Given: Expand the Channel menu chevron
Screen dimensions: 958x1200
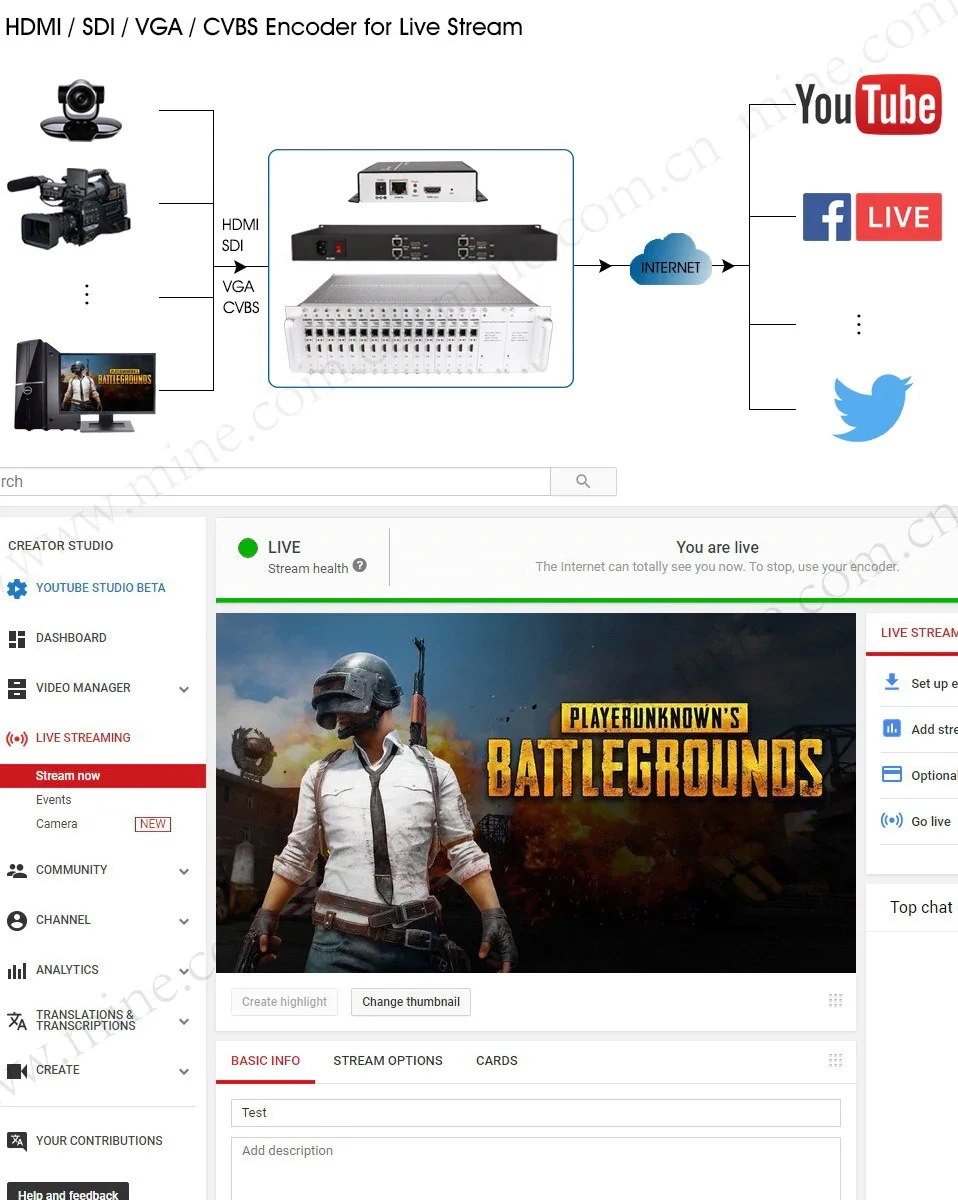Looking at the screenshot, I should (x=184, y=921).
